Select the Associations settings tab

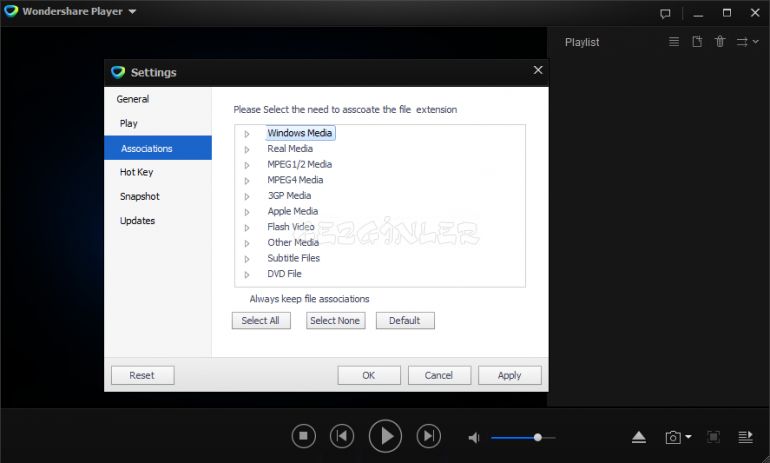tap(158, 148)
